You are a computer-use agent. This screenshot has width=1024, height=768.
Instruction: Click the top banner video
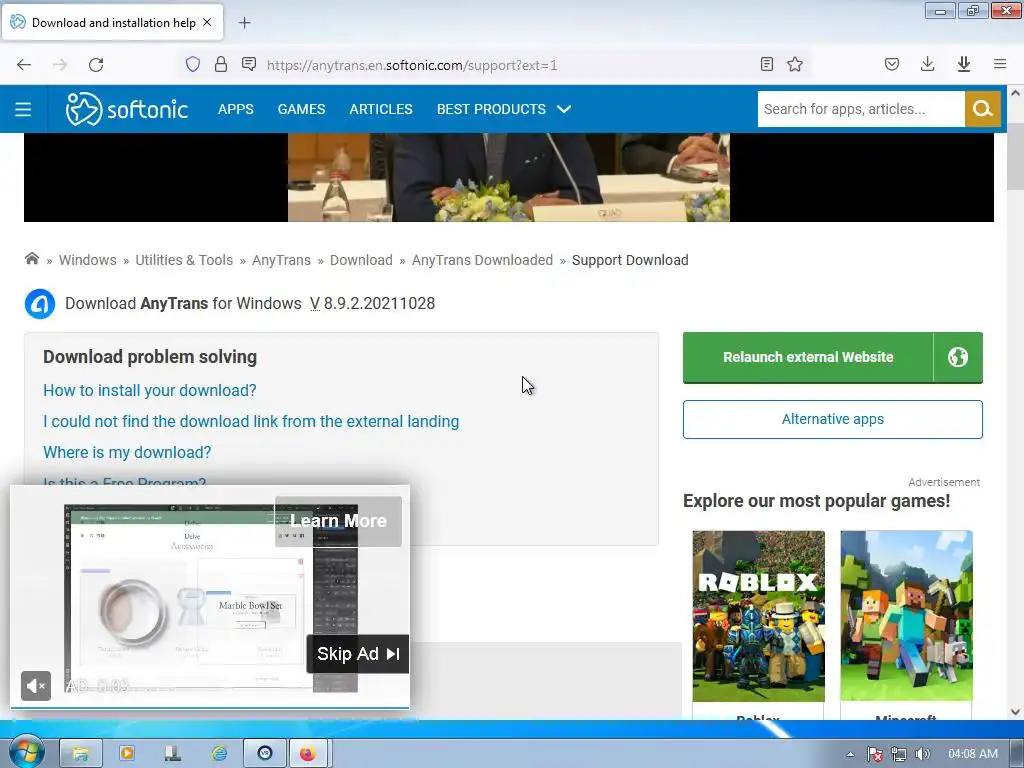[509, 177]
